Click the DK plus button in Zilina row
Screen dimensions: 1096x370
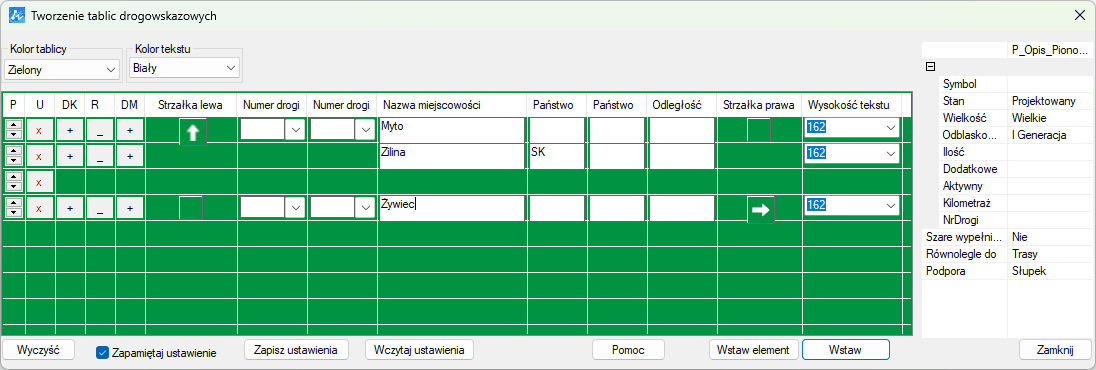[x=70, y=156]
